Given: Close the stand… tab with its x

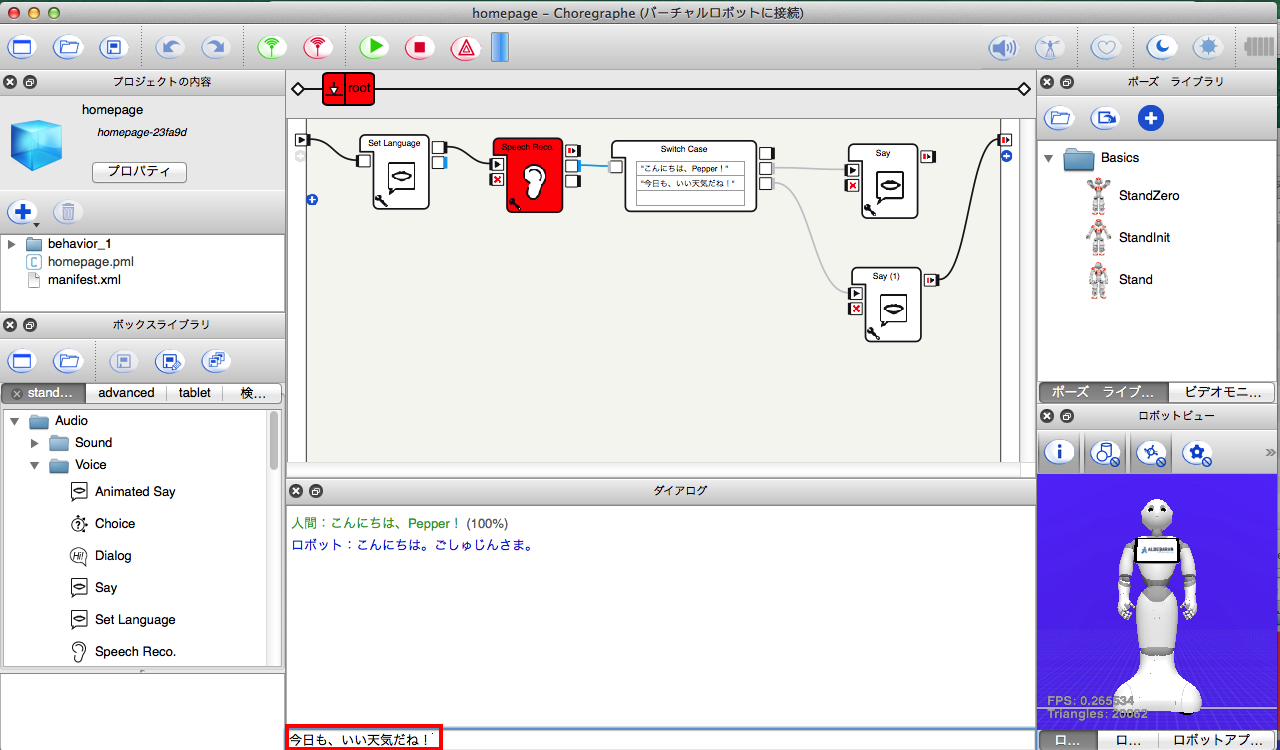Looking at the screenshot, I should [x=16, y=394].
